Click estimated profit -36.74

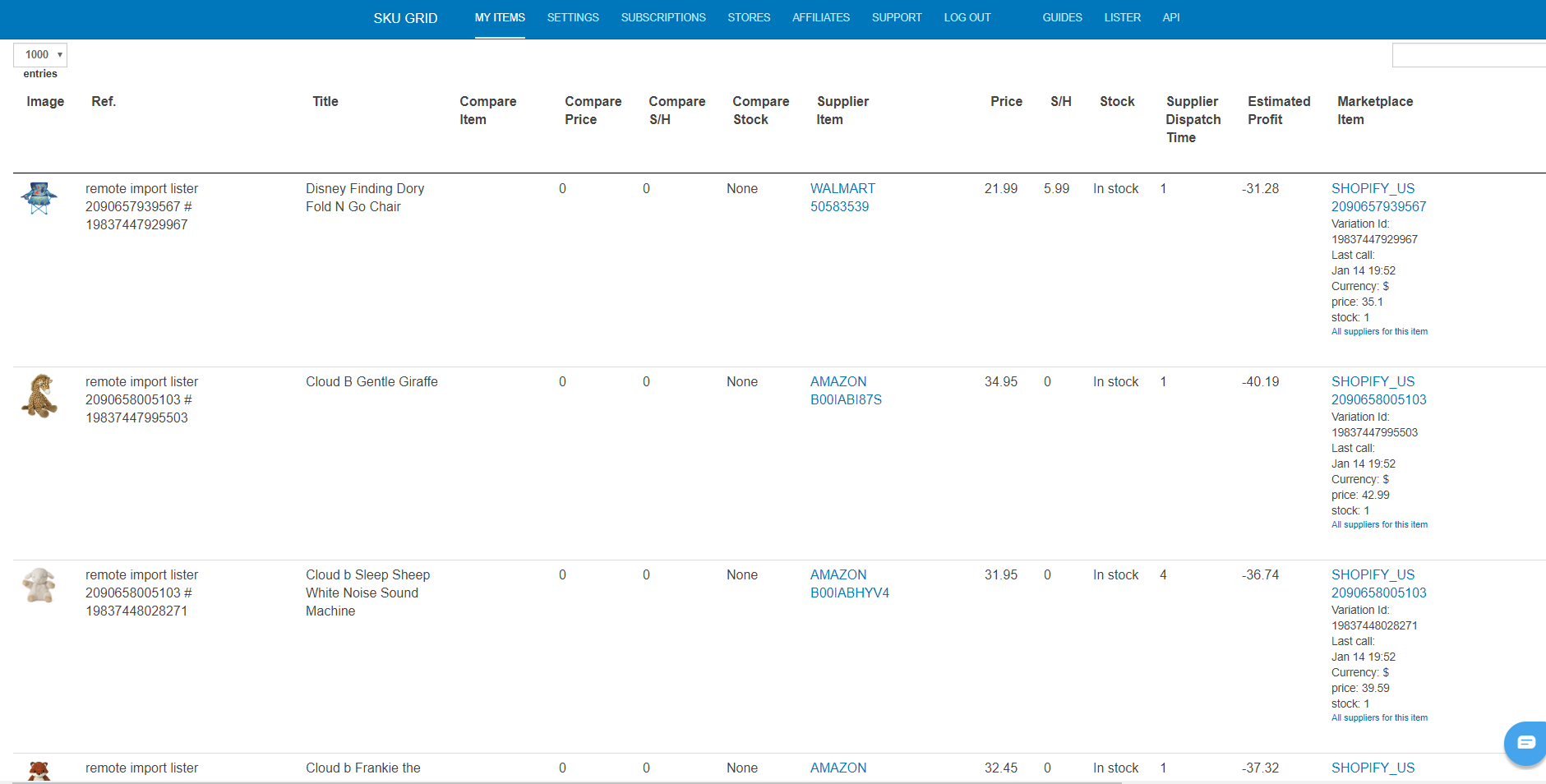(1260, 574)
